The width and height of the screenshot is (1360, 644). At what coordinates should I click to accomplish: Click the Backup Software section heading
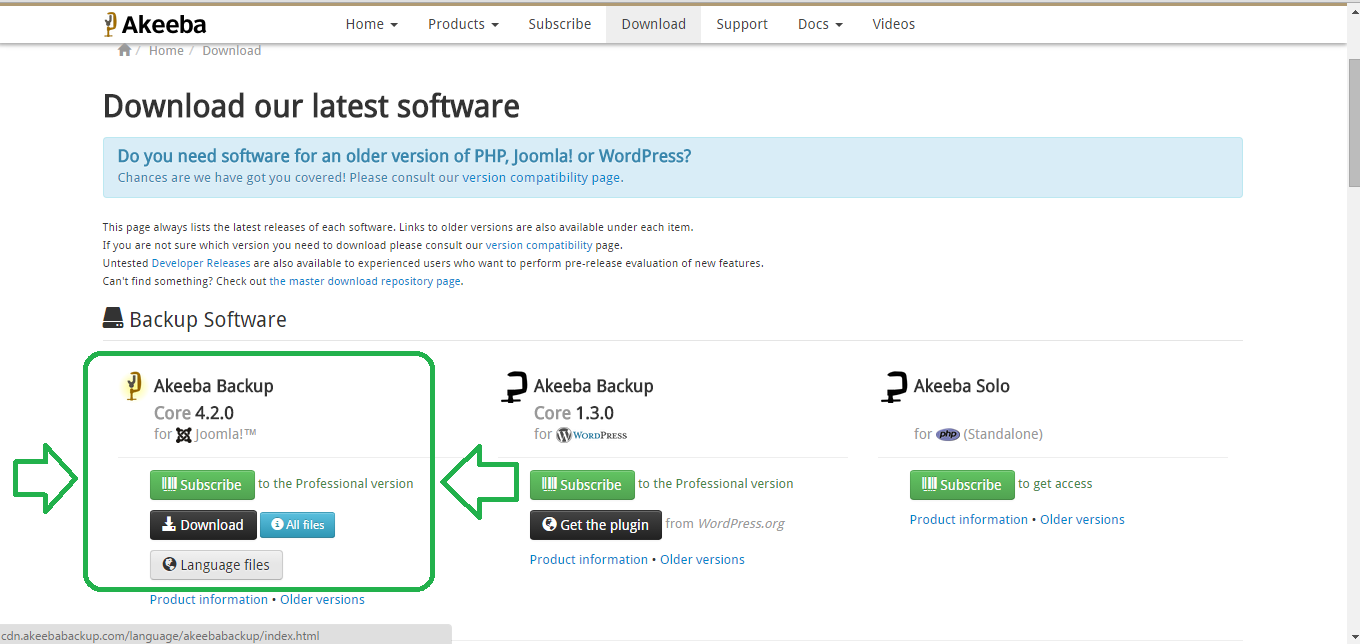tap(208, 320)
